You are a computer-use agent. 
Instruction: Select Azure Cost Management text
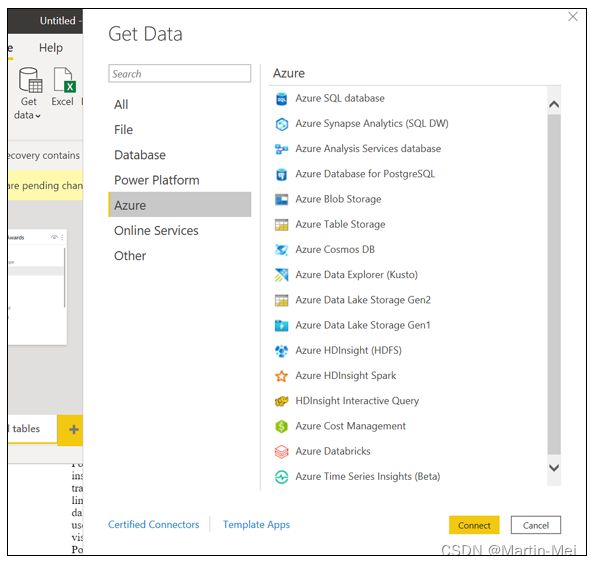point(350,427)
